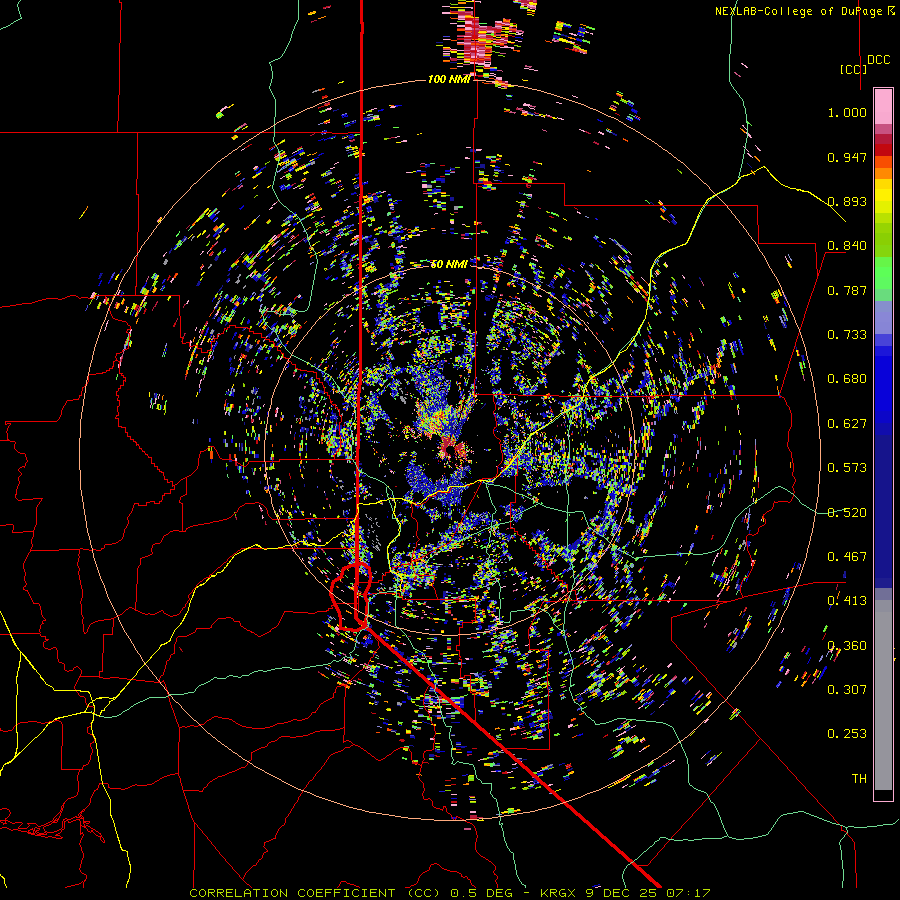Pick the gray lower segment of color bar

pyautogui.click(x=883, y=695)
